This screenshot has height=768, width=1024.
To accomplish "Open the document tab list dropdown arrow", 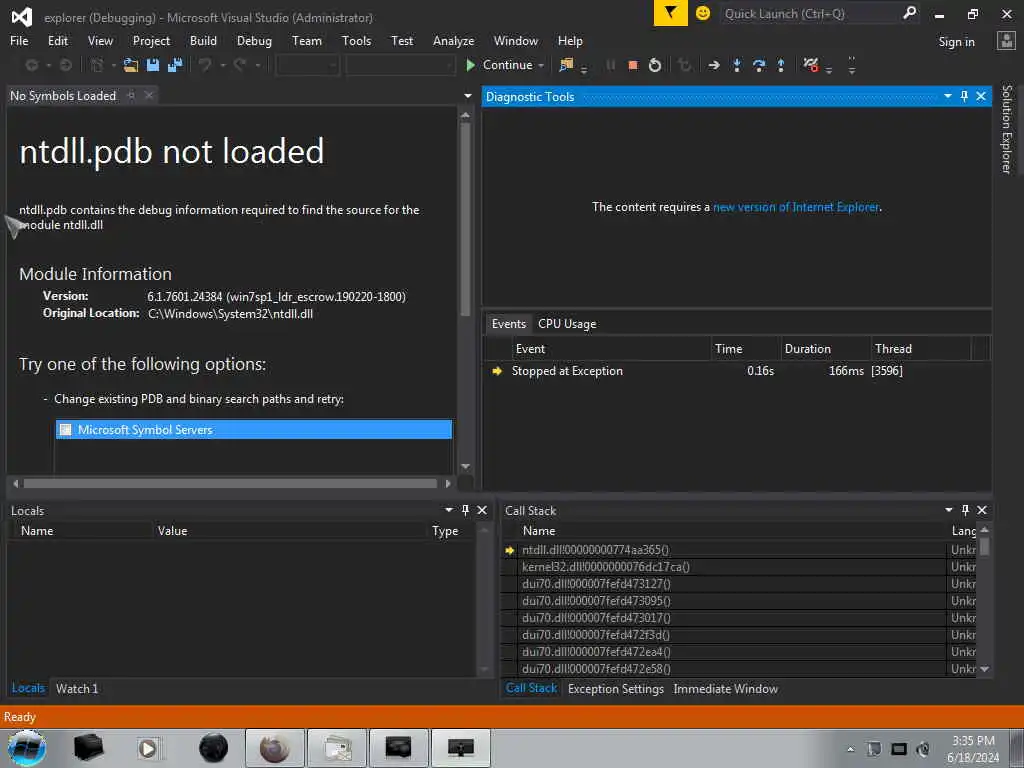I will (x=468, y=96).
